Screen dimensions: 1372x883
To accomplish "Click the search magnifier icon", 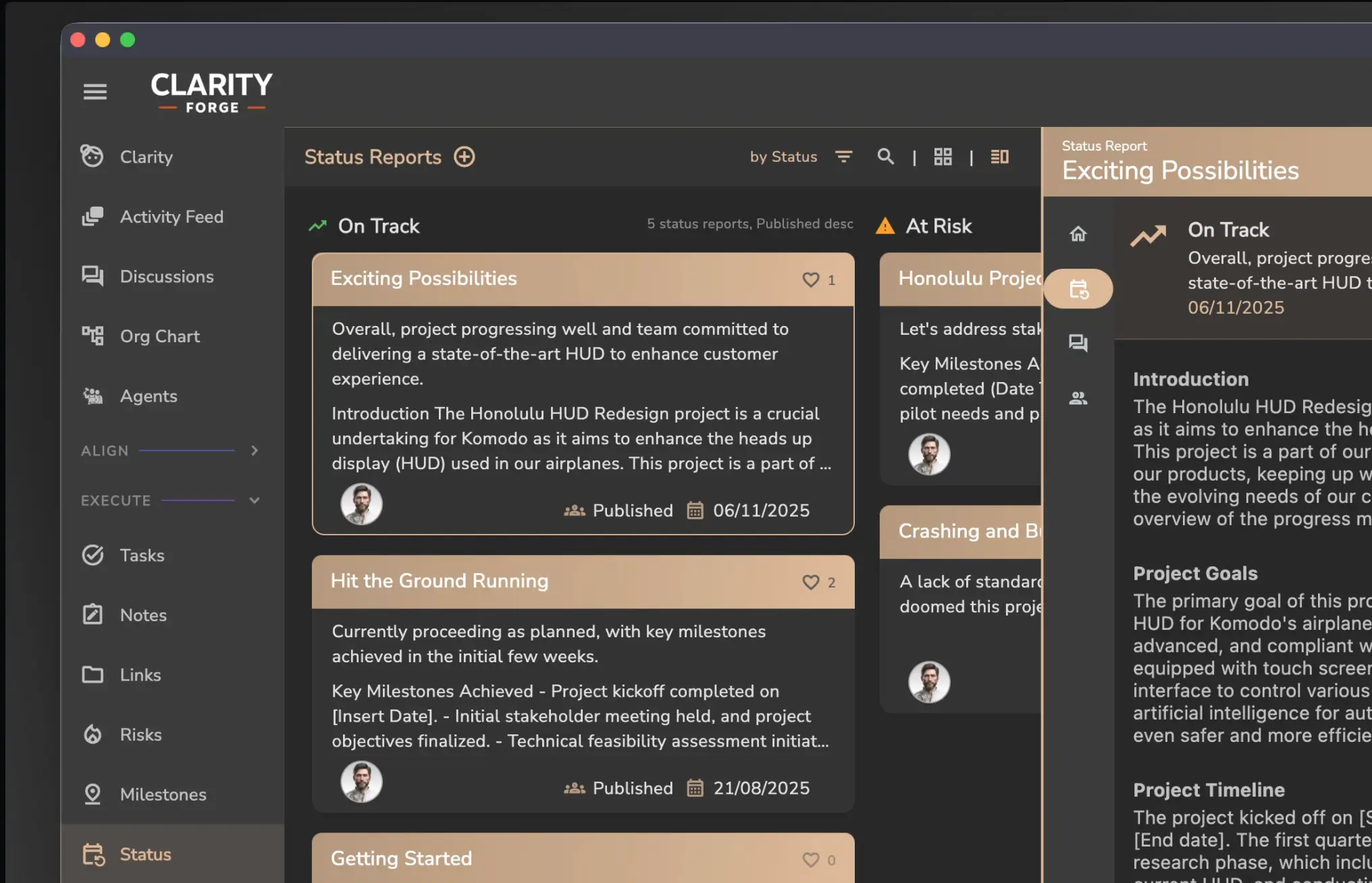I will click(885, 157).
